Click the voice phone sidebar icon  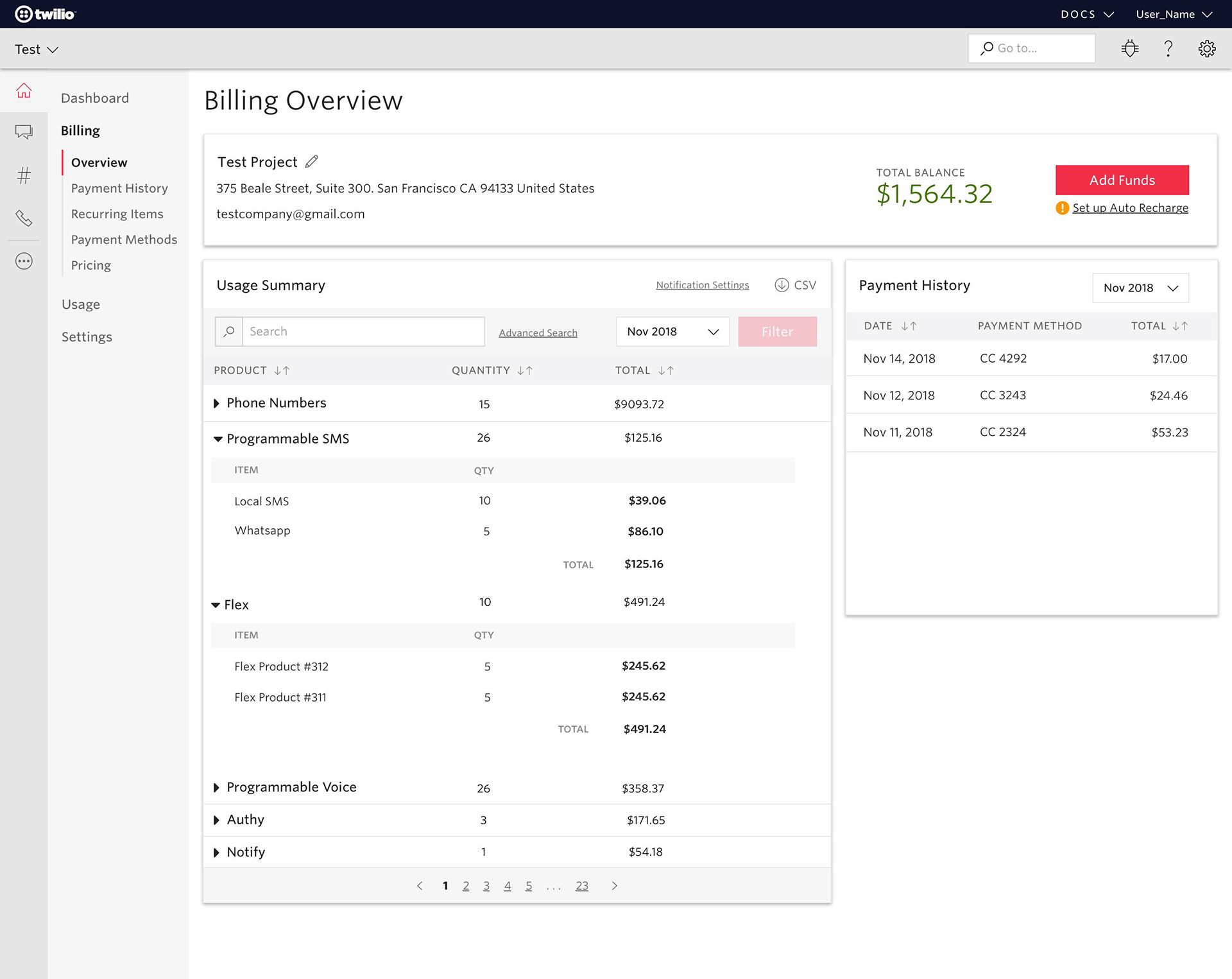click(x=24, y=218)
